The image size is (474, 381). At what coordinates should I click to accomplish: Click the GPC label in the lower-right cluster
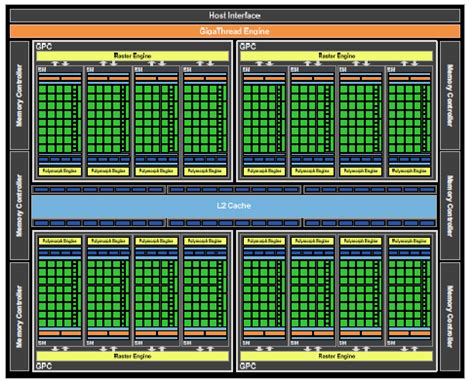(248, 366)
